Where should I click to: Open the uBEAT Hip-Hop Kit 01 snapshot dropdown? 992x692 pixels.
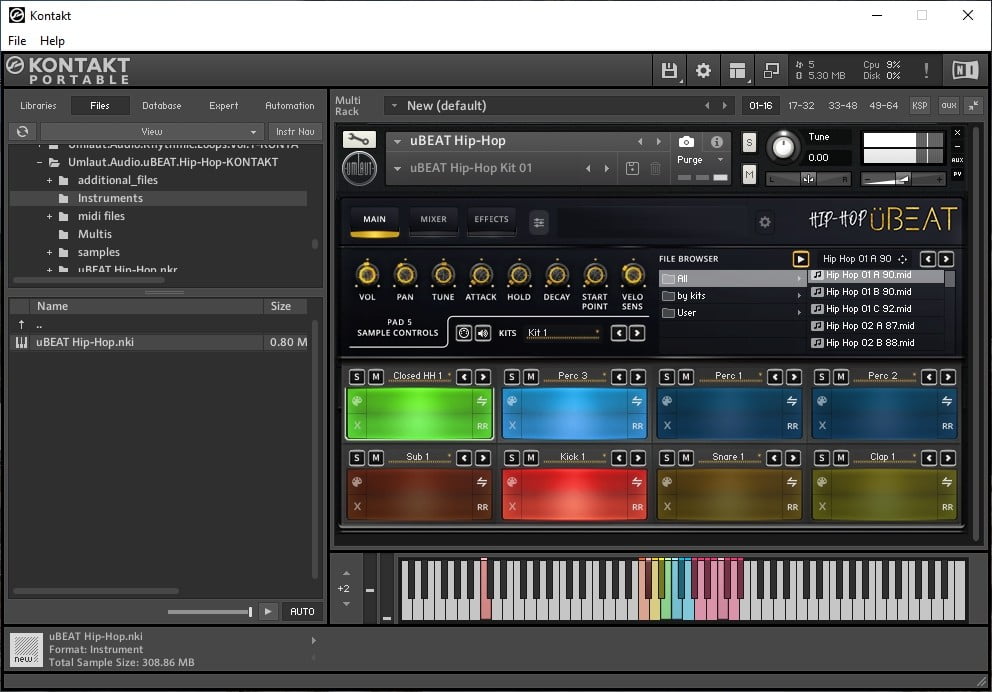[397, 168]
